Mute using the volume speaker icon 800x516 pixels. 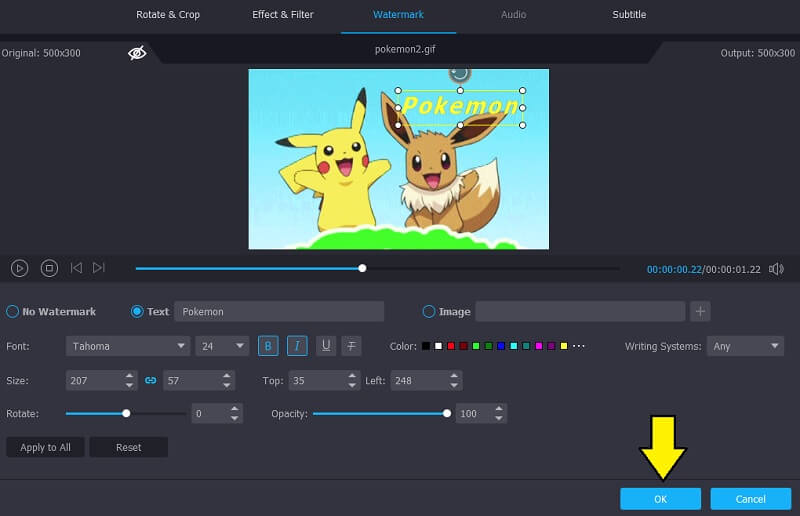776,269
